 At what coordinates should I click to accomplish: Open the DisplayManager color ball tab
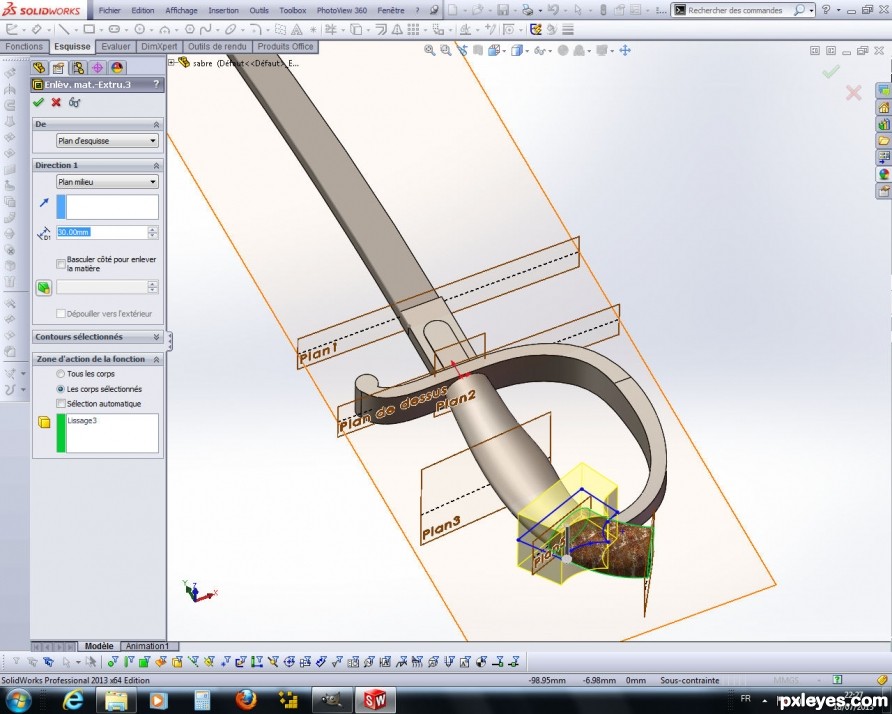pyautogui.click(x=117, y=68)
